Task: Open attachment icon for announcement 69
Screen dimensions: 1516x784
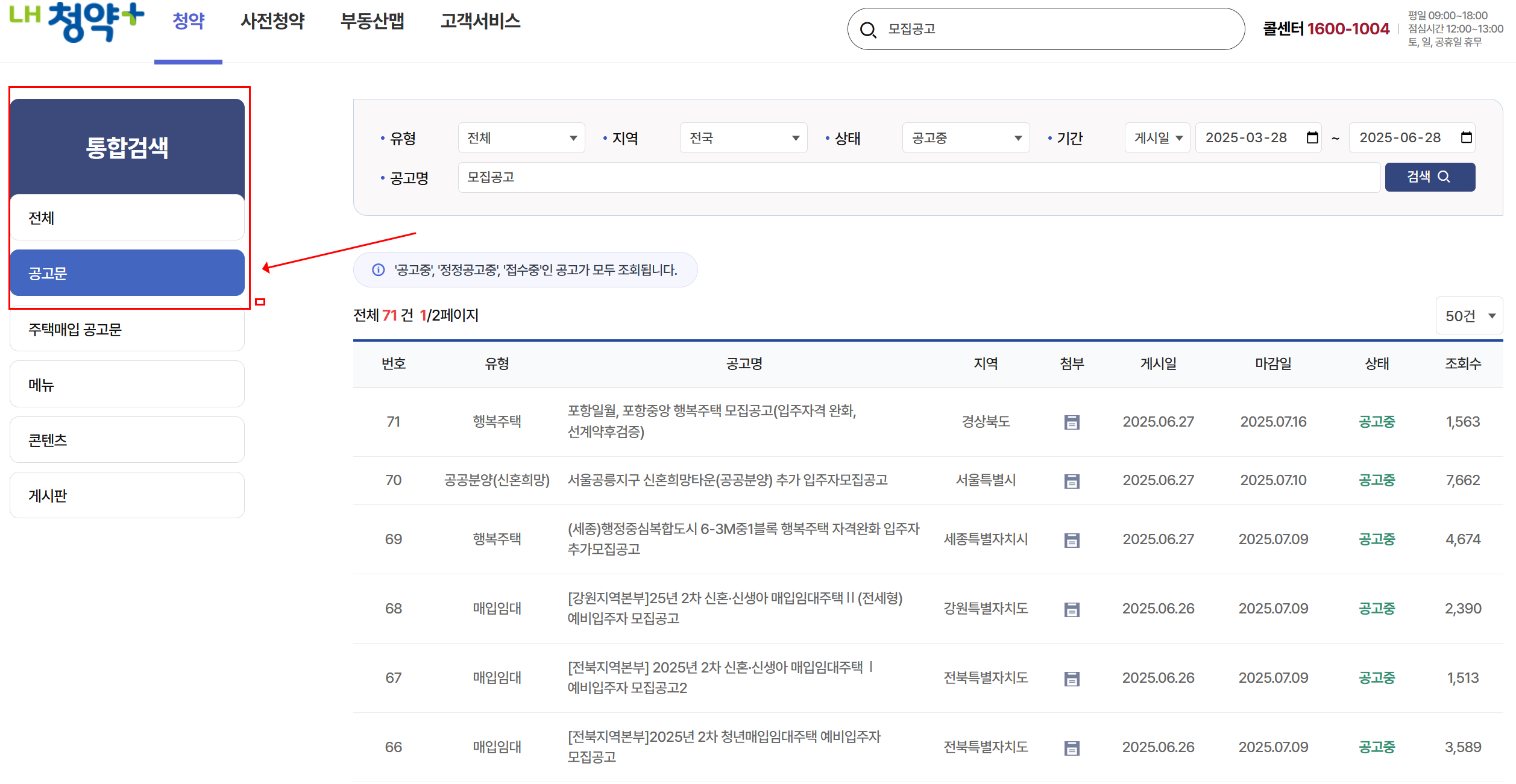Action: click(1071, 540)
